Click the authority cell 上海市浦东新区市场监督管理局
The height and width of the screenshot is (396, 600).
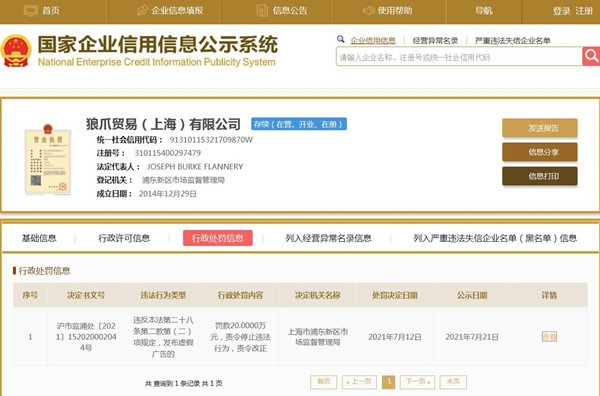pyautogui.click(x=318, y=337)
